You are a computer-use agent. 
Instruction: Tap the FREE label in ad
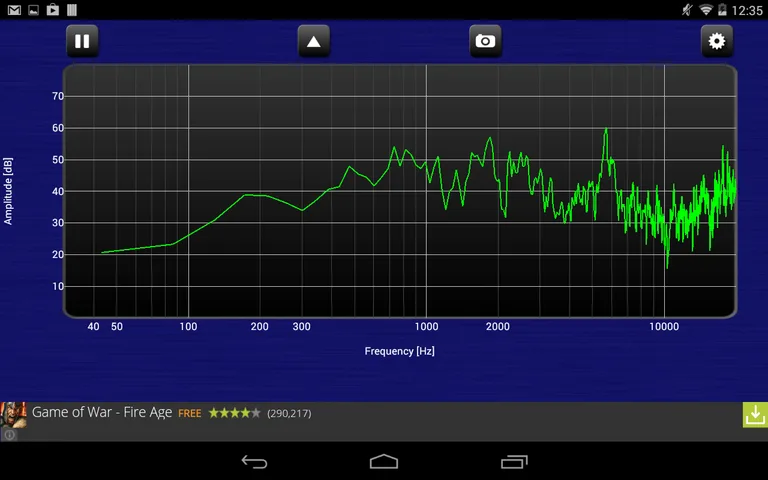[x=190, y=413]
